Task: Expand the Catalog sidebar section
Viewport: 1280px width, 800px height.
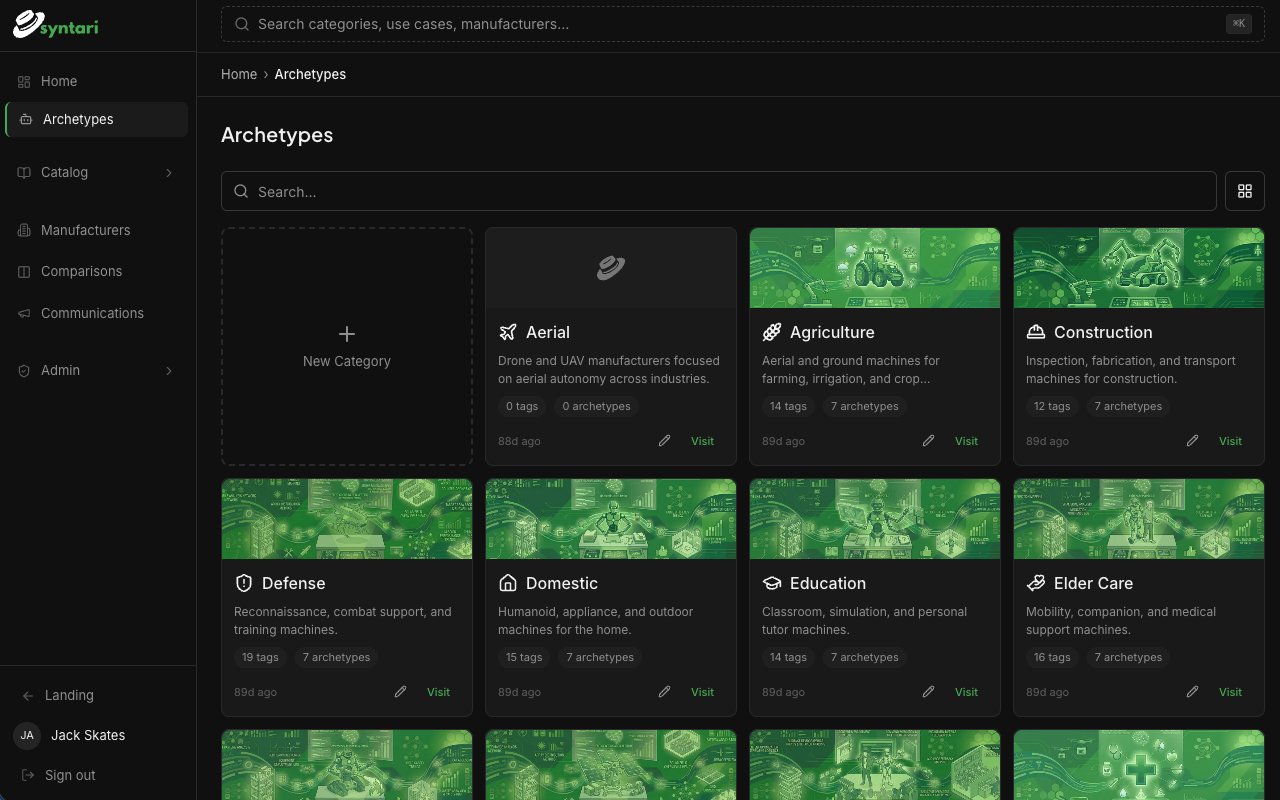Action: tap(168, 172)
